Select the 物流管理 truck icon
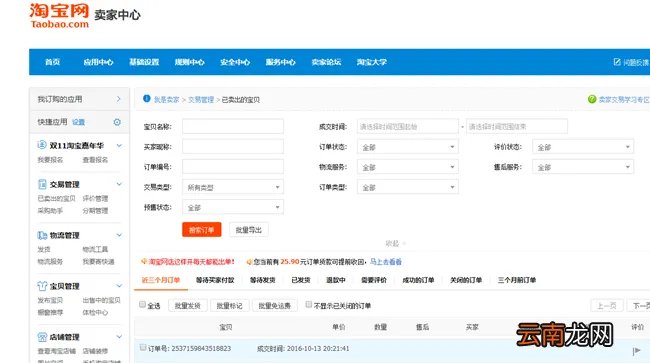Viewport: 650px width, 363px height. click(x=42, y=235)
